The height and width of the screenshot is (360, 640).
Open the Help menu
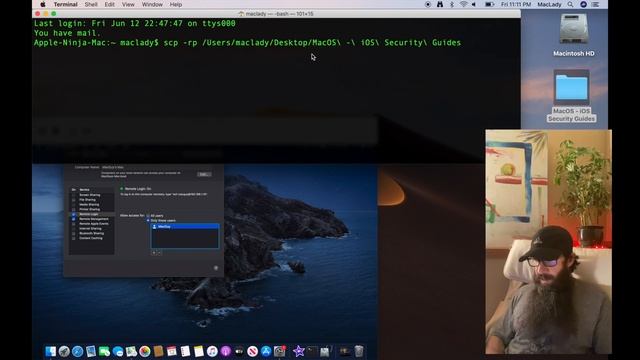(176, 4)
